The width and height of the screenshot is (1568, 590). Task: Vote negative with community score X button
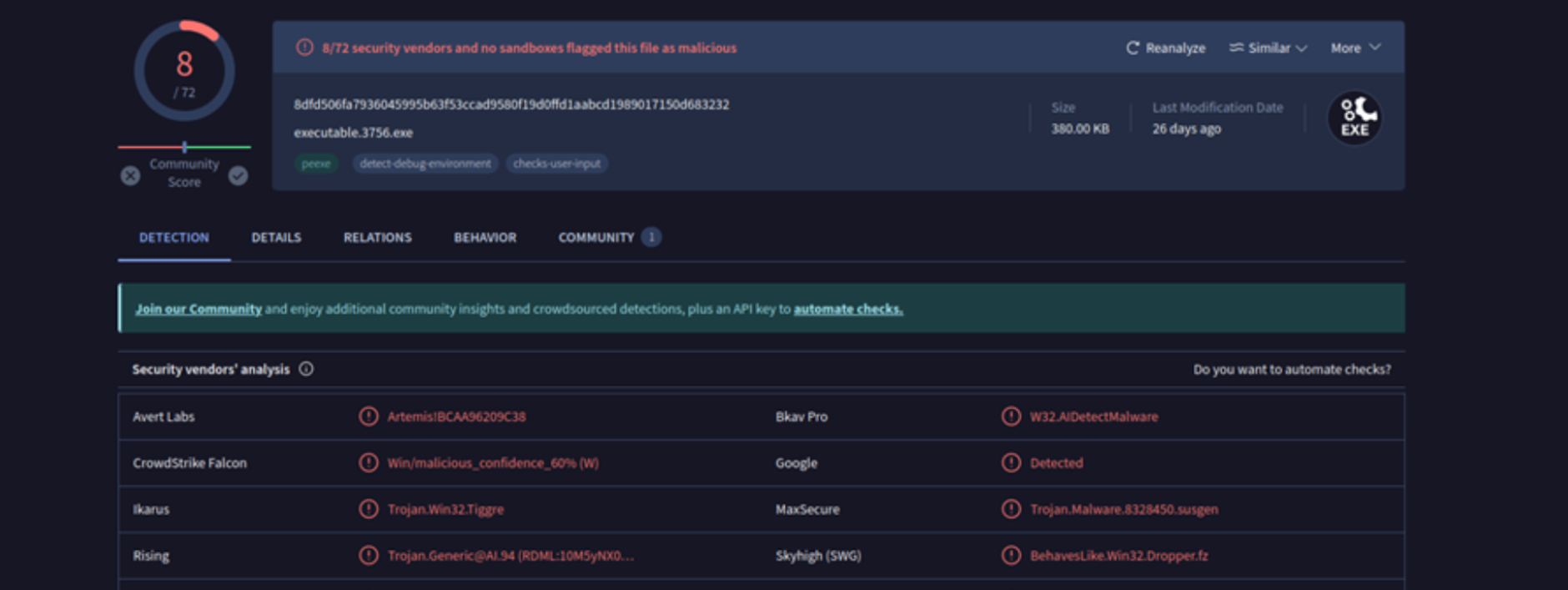[130, 176]
